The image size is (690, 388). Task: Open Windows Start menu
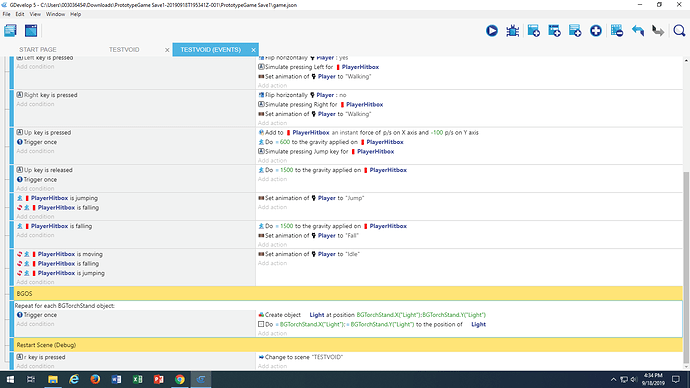[10, 379]
